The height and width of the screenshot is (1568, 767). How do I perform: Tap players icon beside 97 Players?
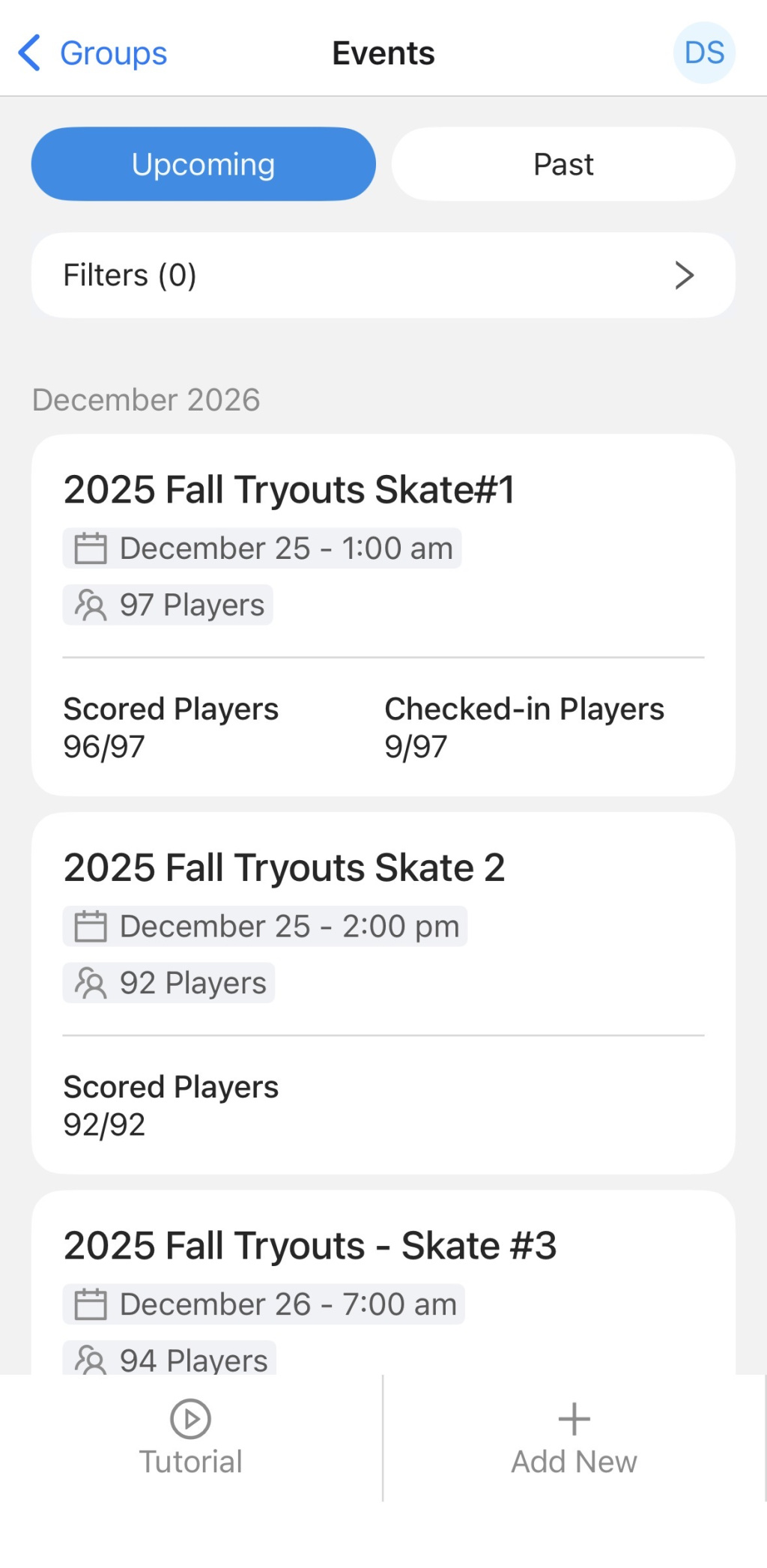[x=91, y=605]
